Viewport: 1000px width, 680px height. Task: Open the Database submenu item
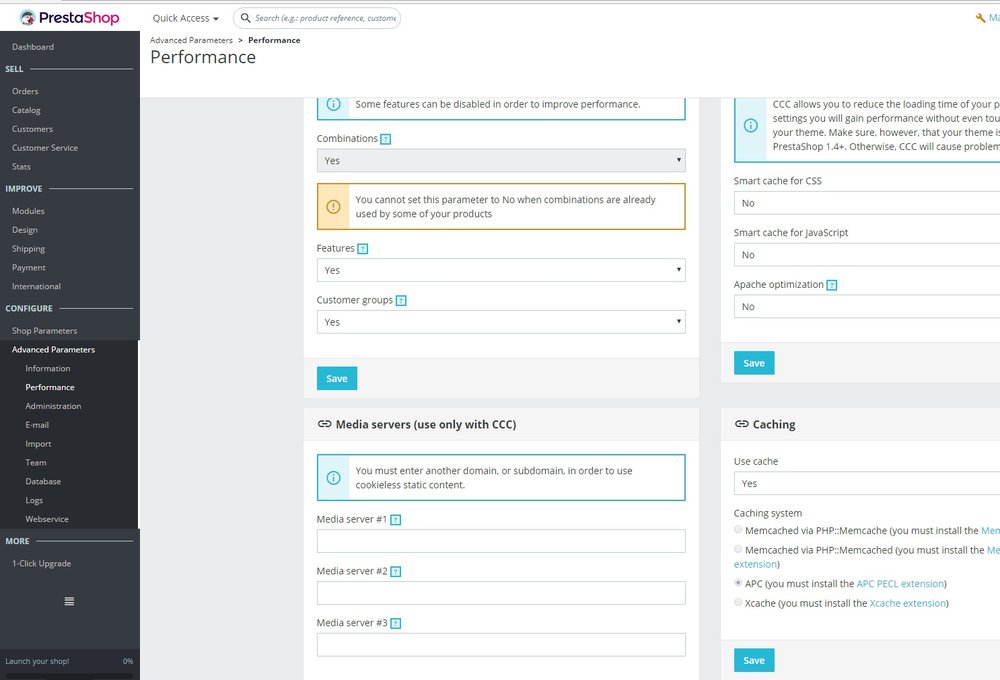pyautogui.click(x=43, y=482)
